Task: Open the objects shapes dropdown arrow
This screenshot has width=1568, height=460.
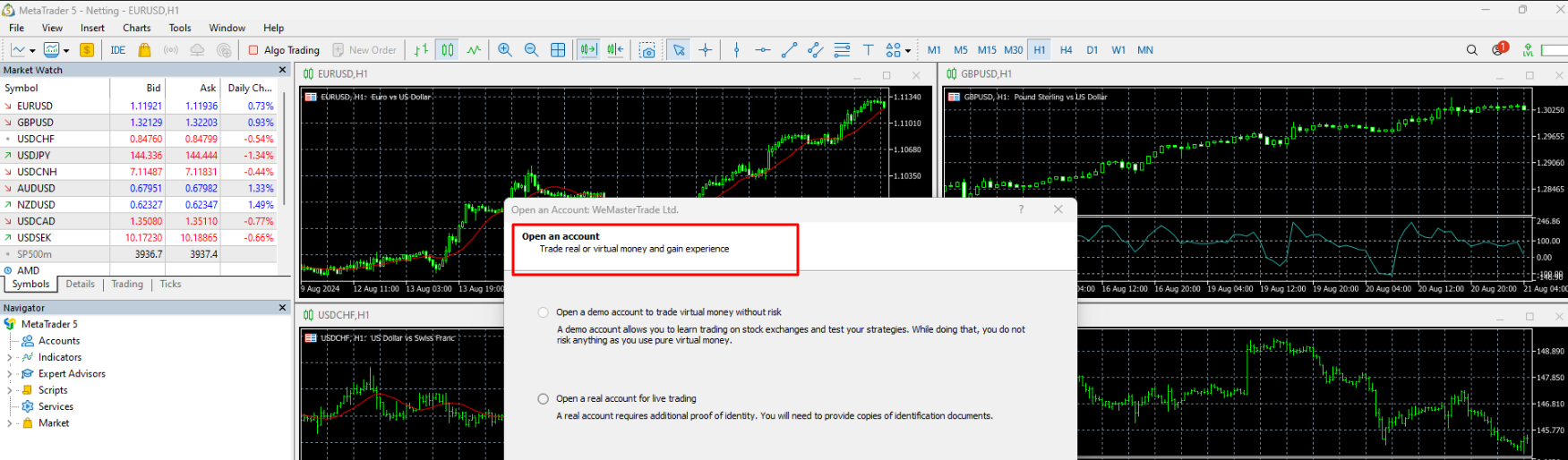Action: [x=908, y=51]
